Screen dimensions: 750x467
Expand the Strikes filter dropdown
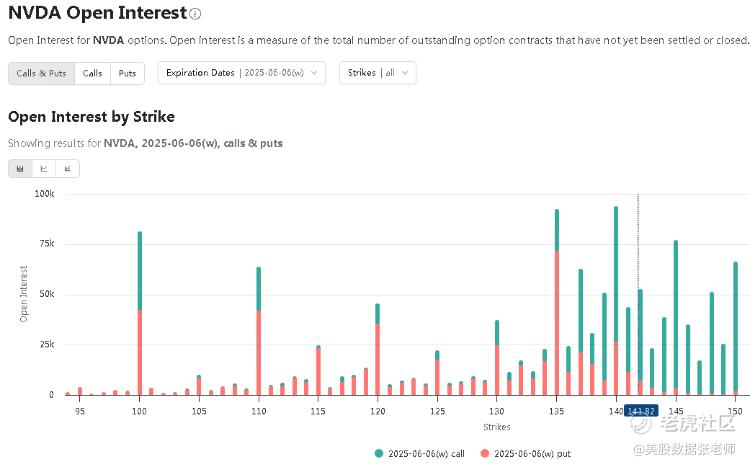(377, 73)
